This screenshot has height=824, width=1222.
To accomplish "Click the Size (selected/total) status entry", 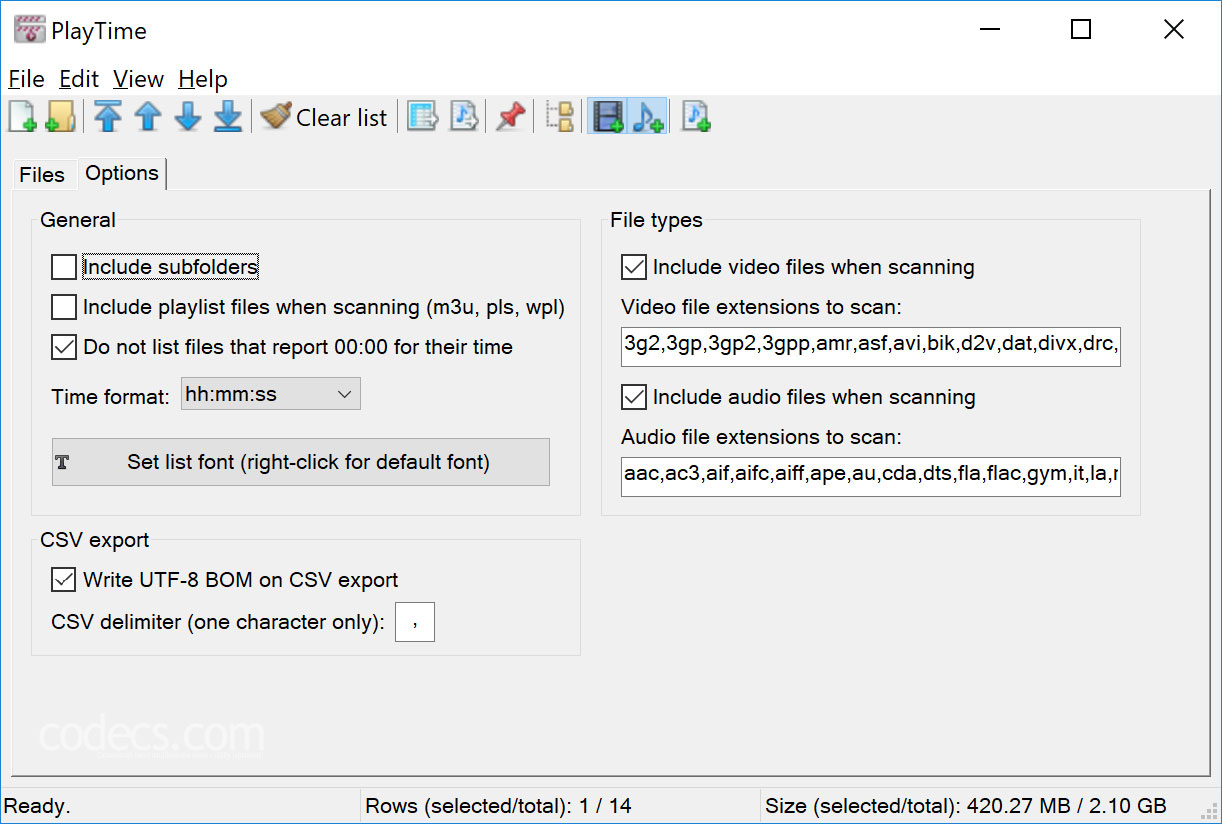I will point(966,805).
